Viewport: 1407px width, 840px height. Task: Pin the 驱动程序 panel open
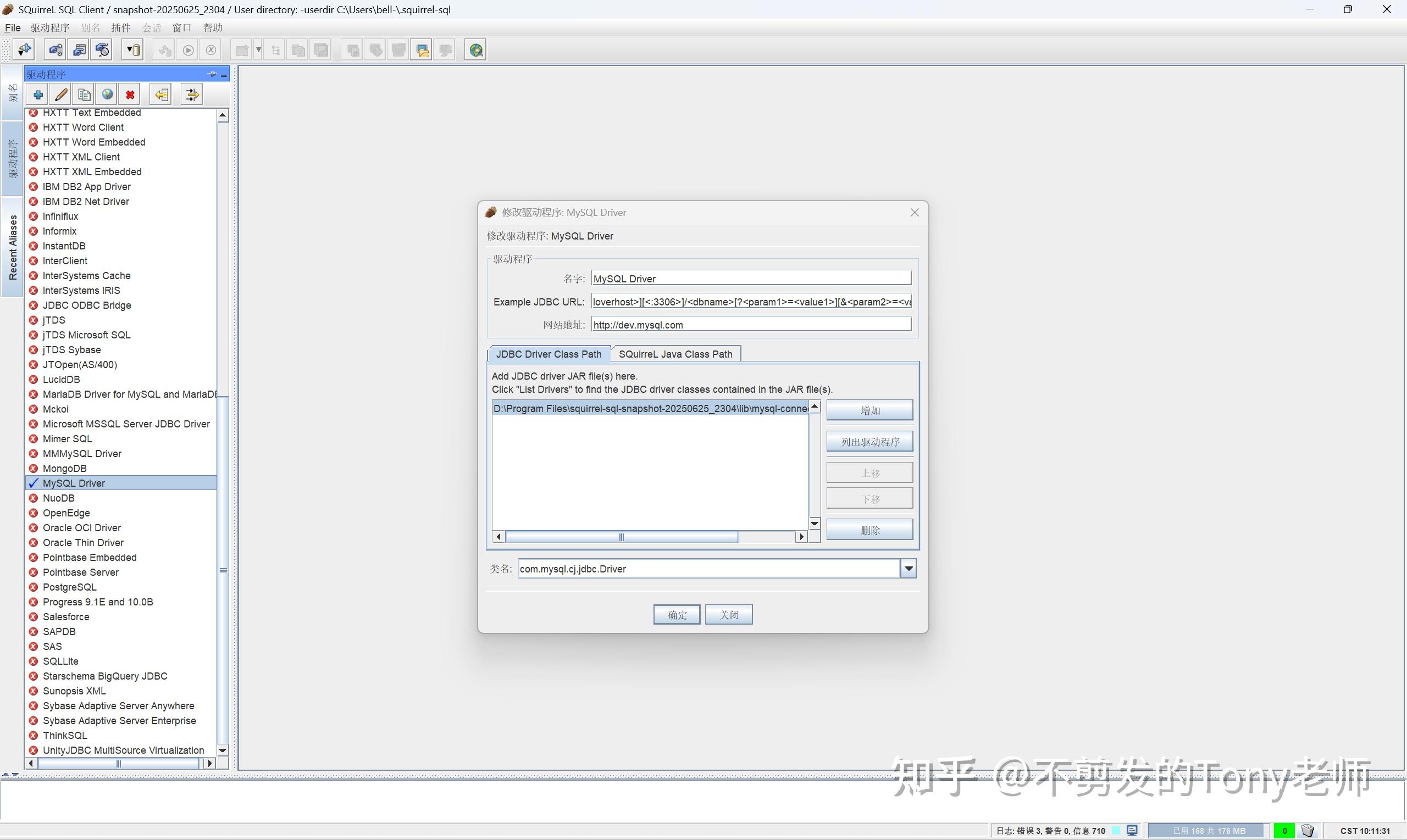tap(211, 74)
